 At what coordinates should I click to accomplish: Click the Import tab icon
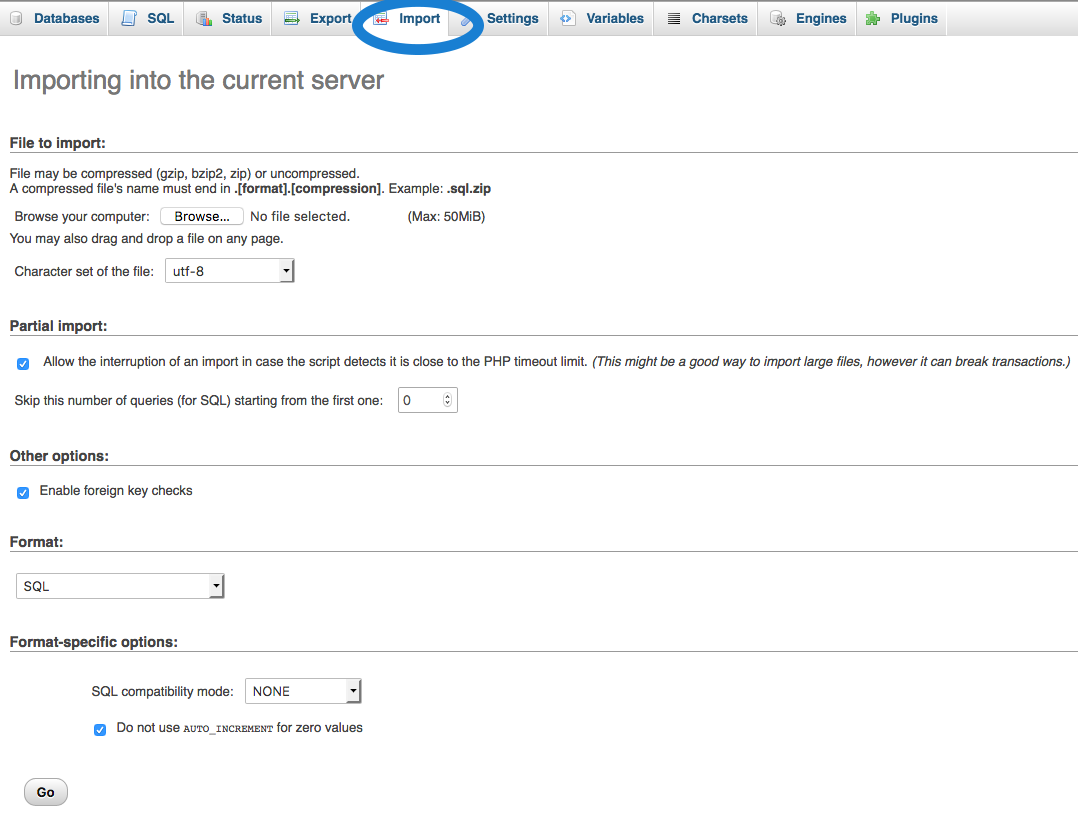(381, 19)
